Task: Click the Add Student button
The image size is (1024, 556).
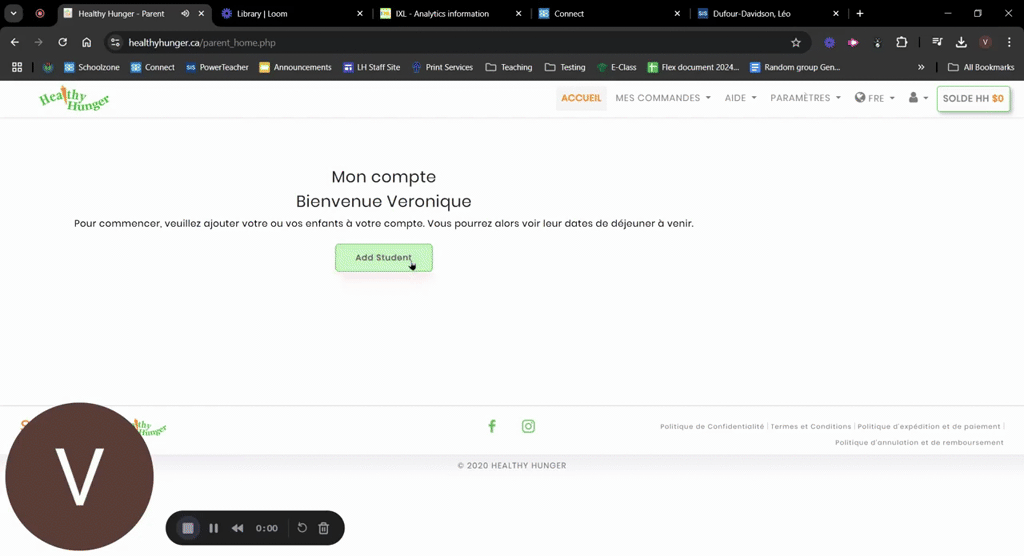Action: point(384,257)
